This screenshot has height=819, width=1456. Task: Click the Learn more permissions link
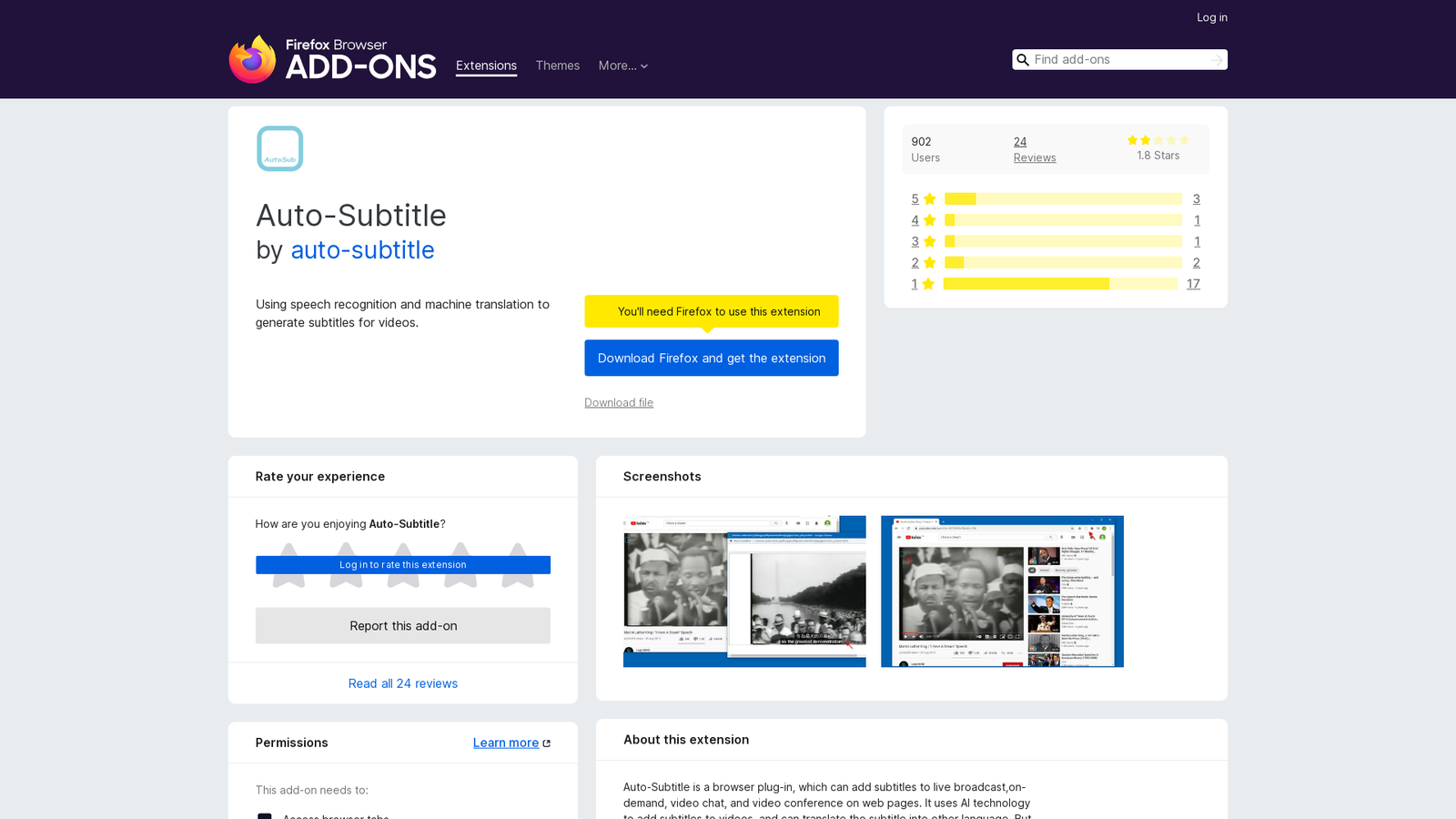click(x=506, y=743)
